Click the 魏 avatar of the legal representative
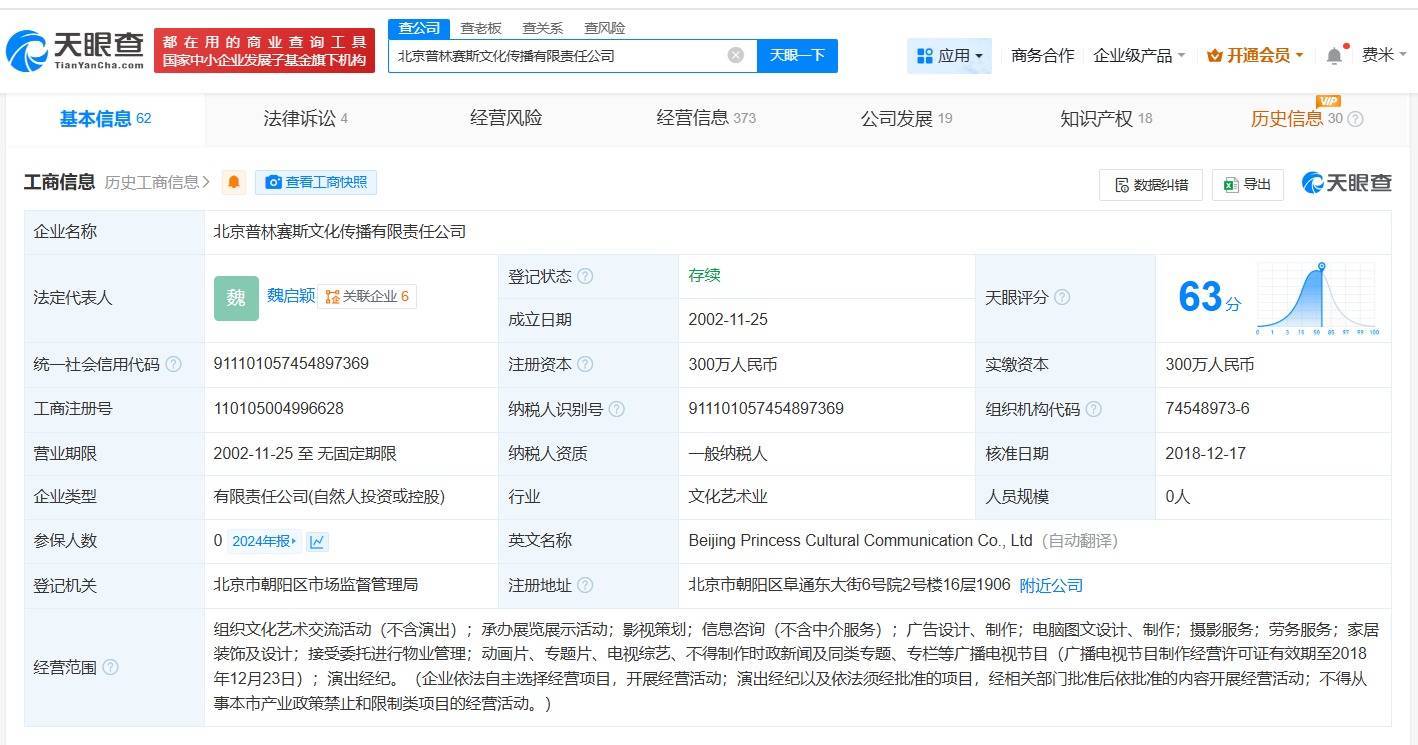1418x745 pixels. coord(236,298)
